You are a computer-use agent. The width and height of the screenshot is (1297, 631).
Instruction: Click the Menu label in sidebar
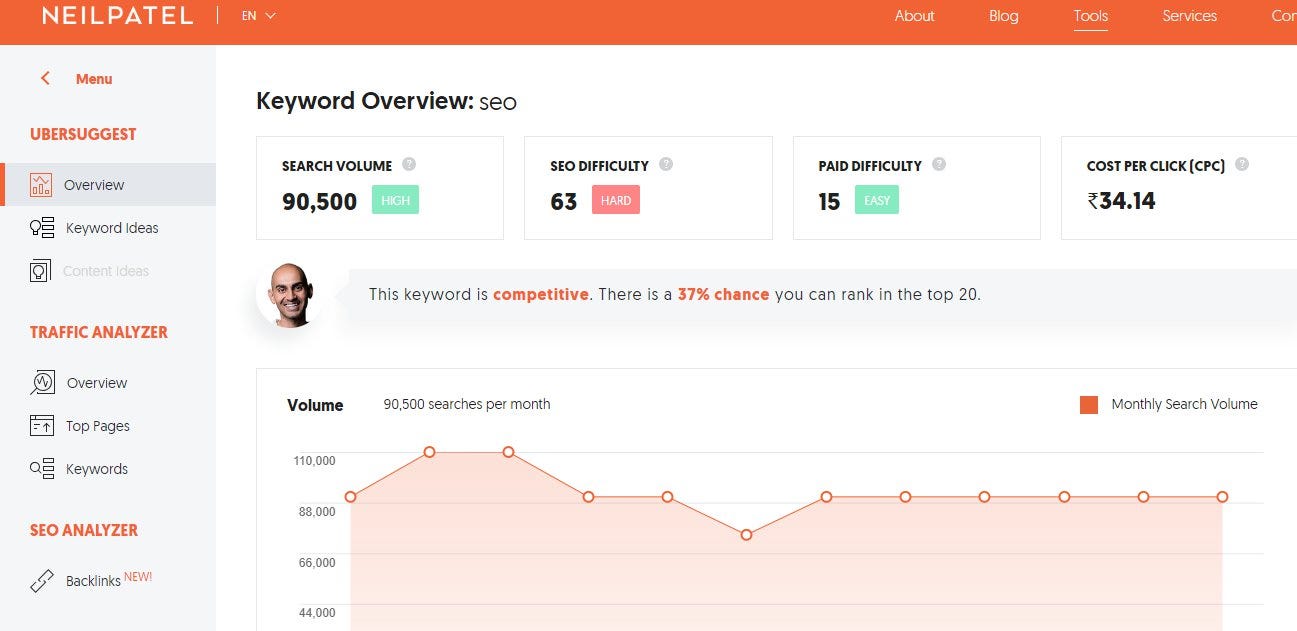(x=94, y=79)
